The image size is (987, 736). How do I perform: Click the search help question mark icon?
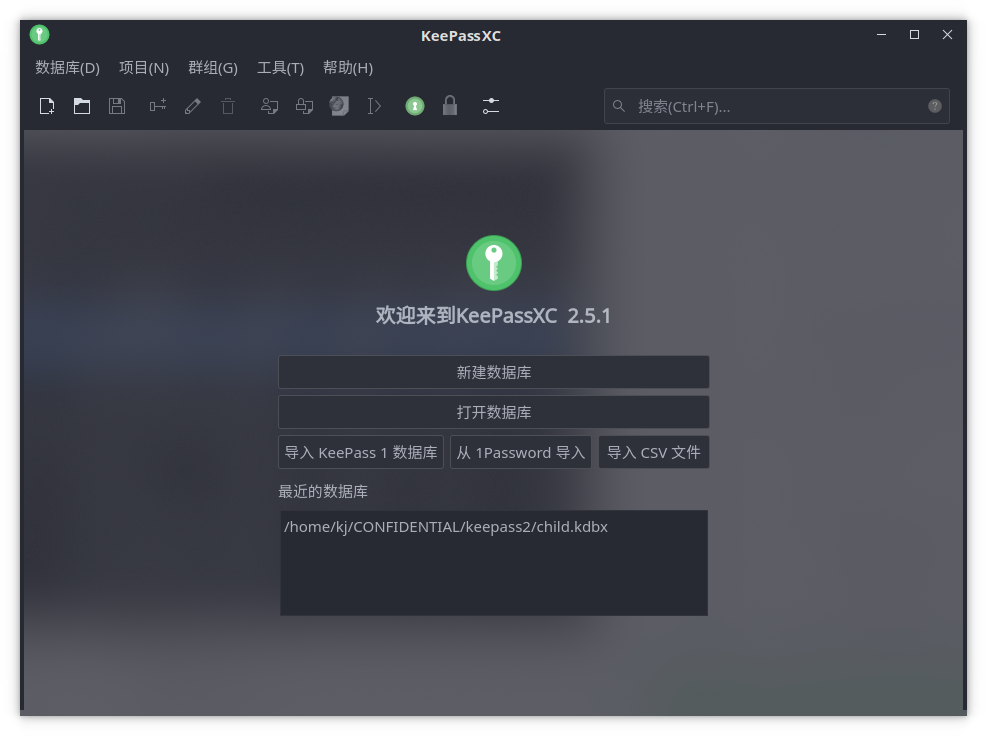[x=935, y=106]
